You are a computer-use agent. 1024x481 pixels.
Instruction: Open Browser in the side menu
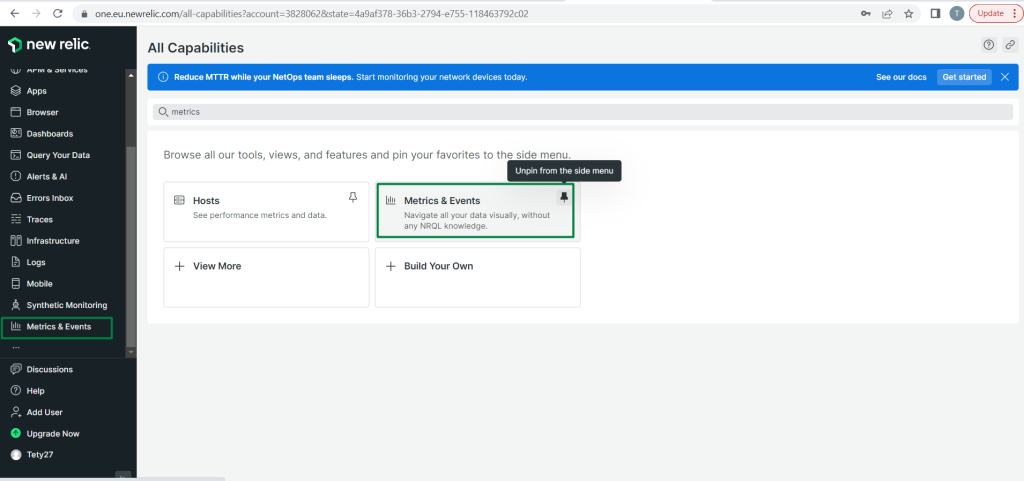pos(42,112)
